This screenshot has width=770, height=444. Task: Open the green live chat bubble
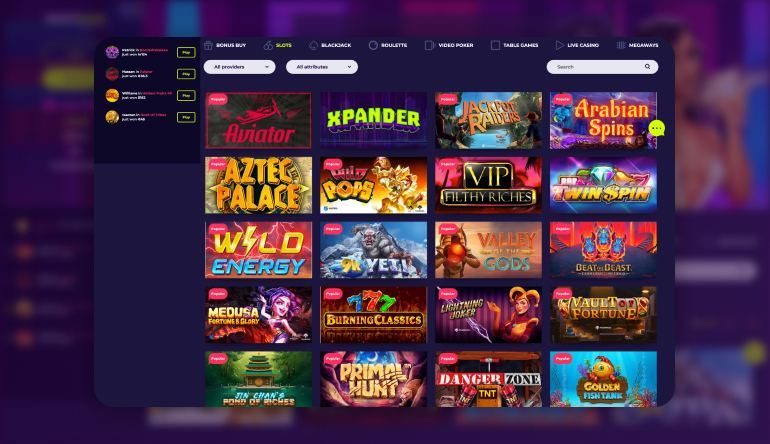(657, 129)
